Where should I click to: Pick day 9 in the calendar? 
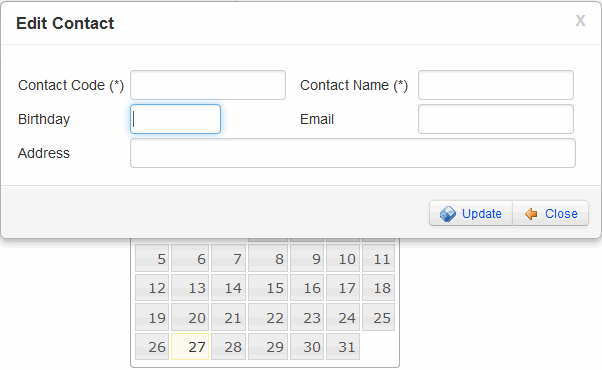[x=307, y=258]
